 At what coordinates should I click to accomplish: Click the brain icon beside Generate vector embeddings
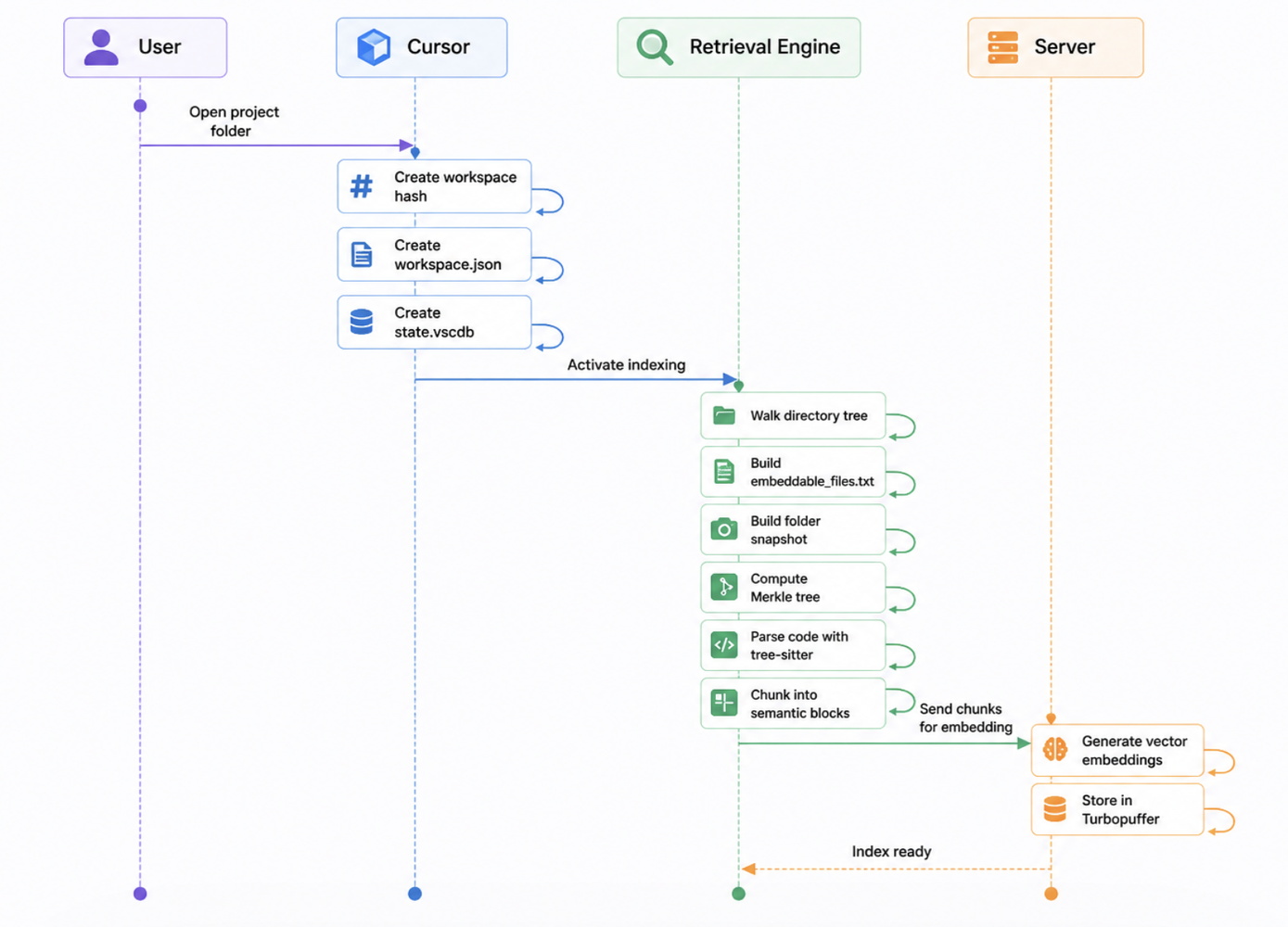[1055, 749]
